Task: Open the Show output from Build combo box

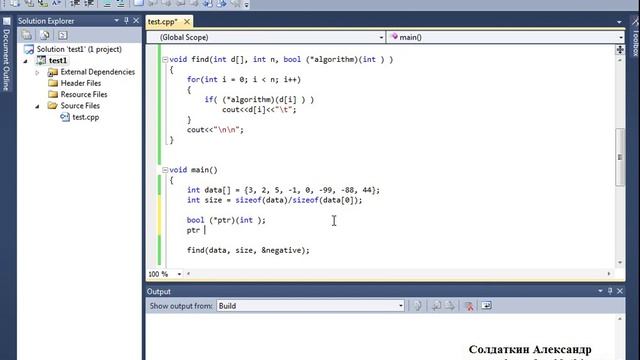Action: (x=310, y=306)
